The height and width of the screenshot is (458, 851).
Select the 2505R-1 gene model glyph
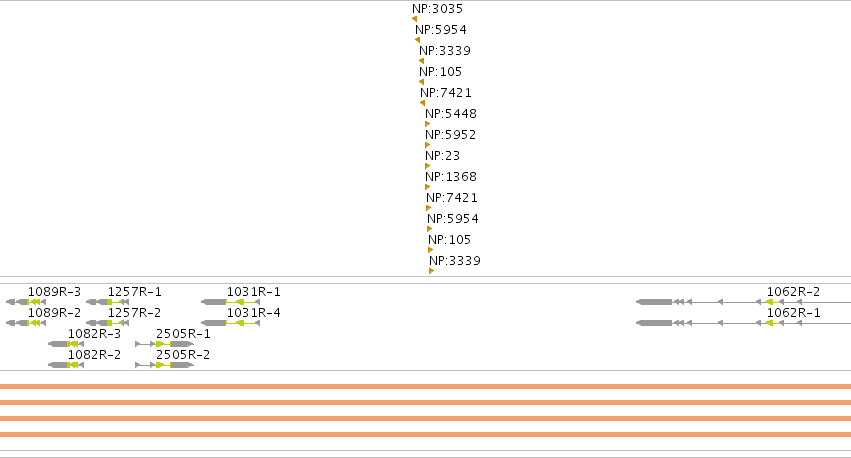point(164,344)
